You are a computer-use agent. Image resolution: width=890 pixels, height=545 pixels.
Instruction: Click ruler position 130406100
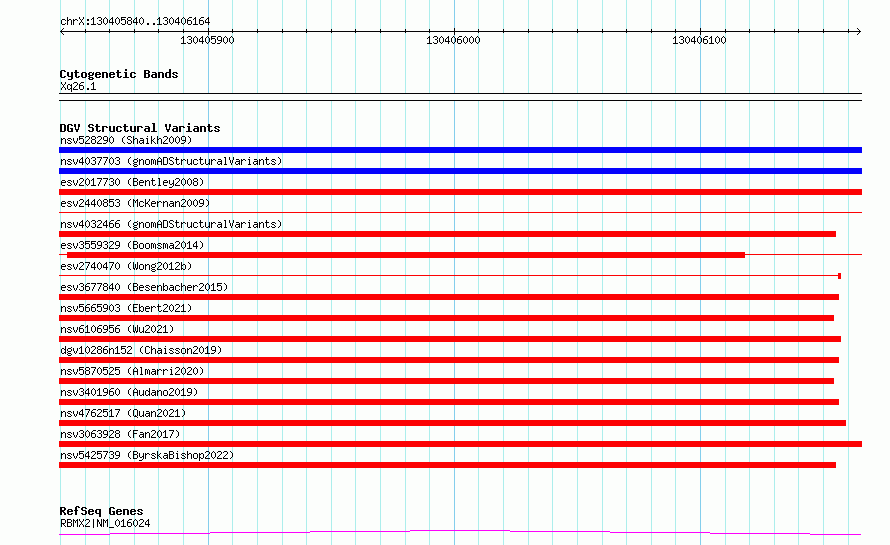(x=699, y=40)
